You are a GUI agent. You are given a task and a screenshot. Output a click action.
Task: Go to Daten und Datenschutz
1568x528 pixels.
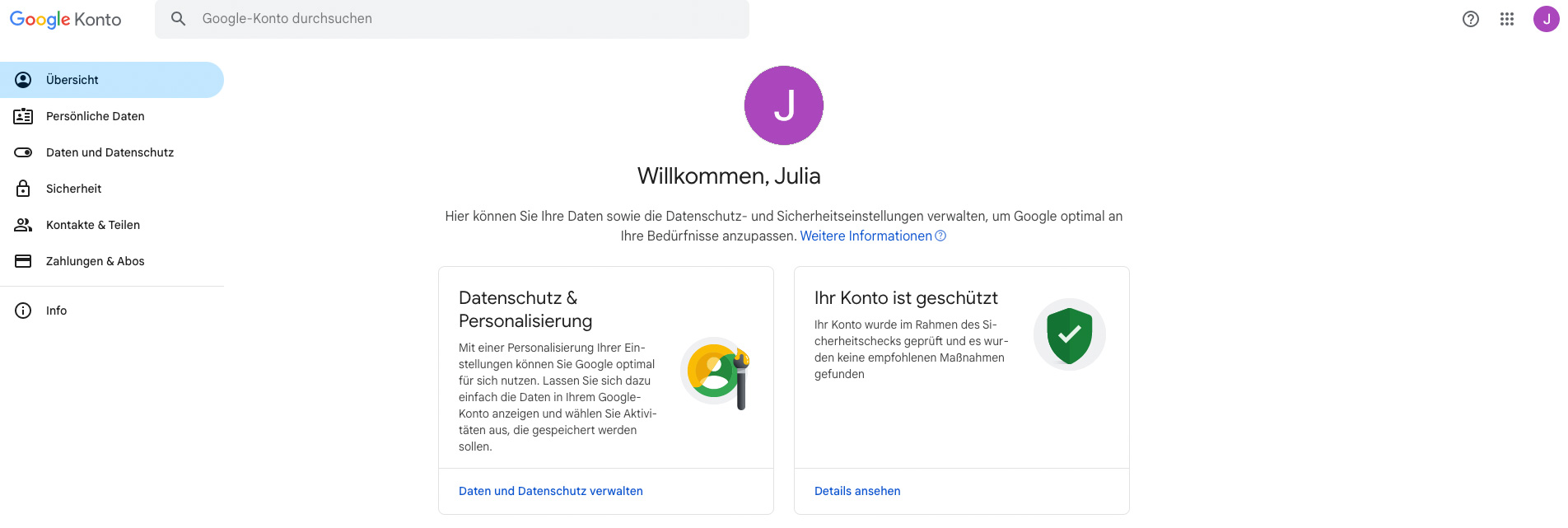tap(112, 152)
